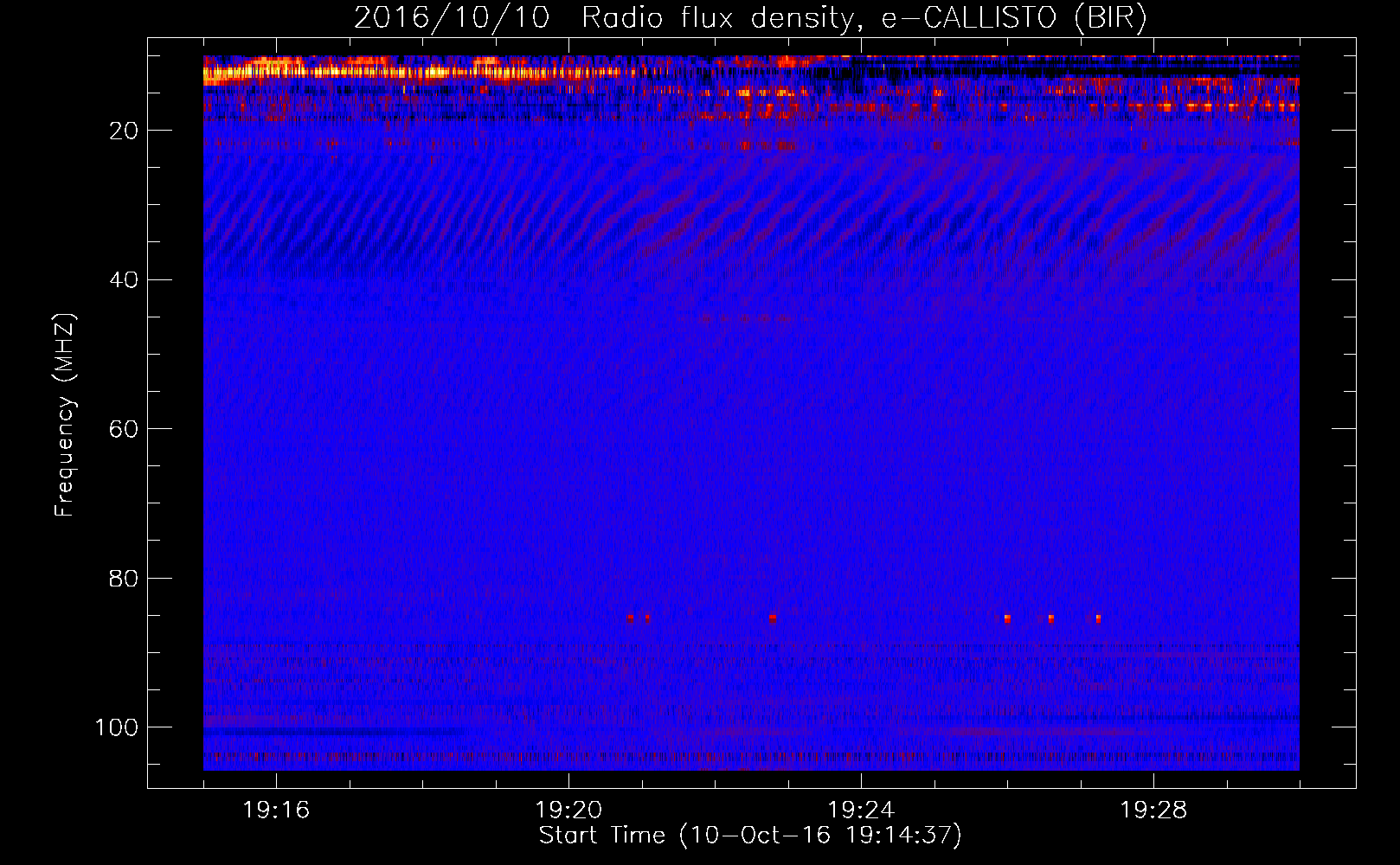The width and height of the screenshot is (1400, 865).
Task: Select the 19:16 time axis label
Action: pyautogui.click(x=276, y=811)
